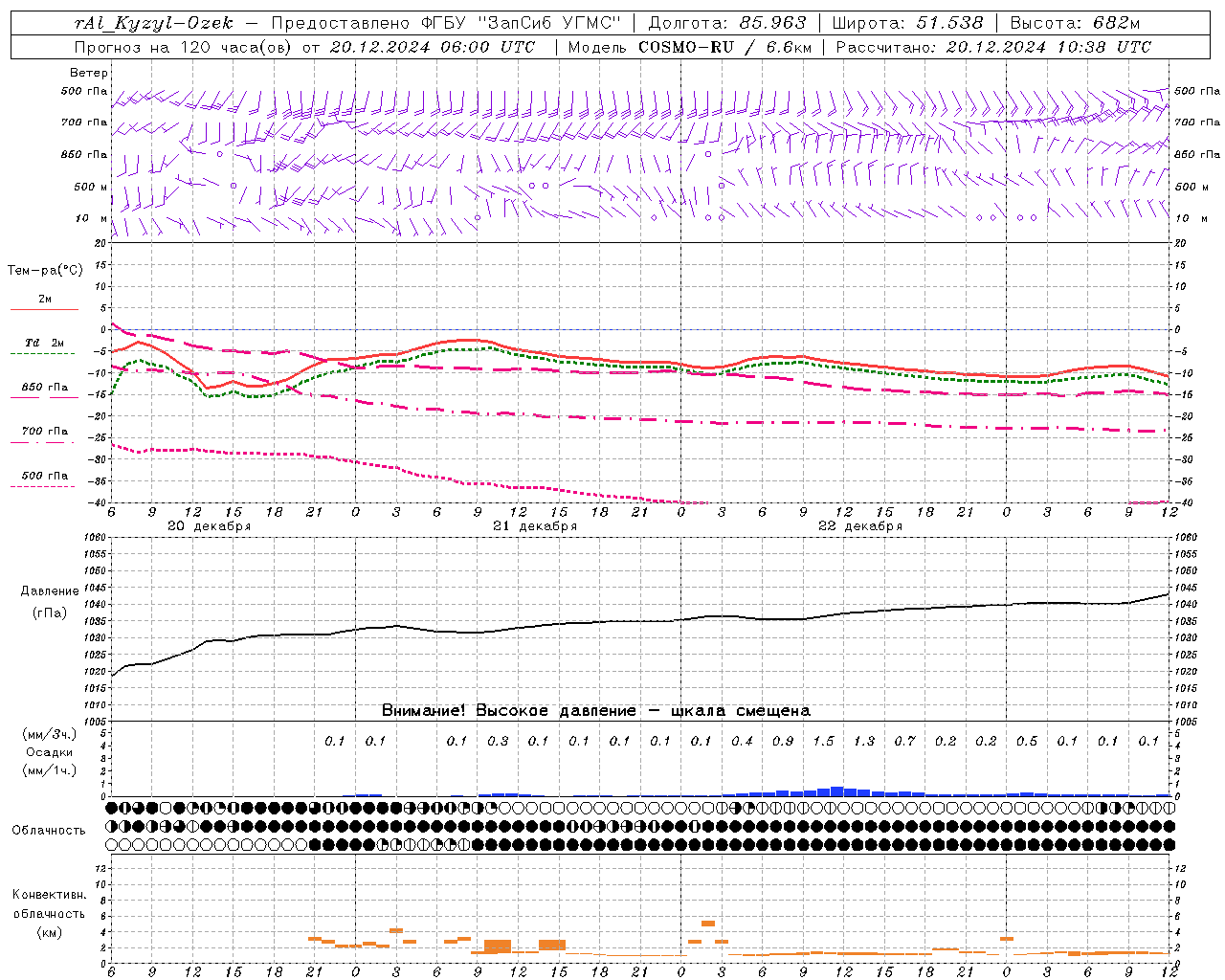The width and height of the screenshot is (1225, 980).
Task: Click the 'Td 2м' dew point legend entry
Action: click(45, 343)
